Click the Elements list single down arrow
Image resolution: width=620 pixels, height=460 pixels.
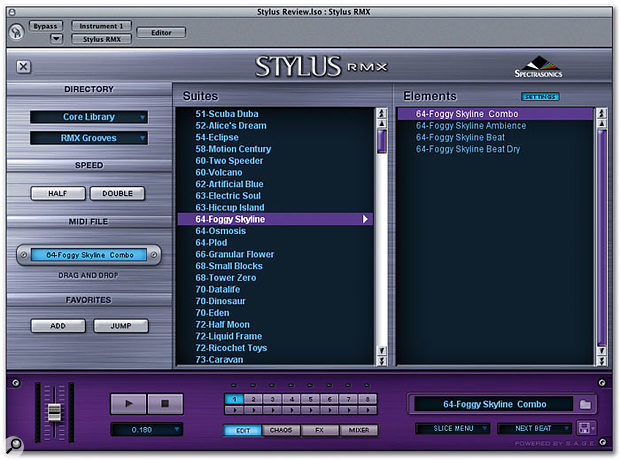[x=601, y=350]
